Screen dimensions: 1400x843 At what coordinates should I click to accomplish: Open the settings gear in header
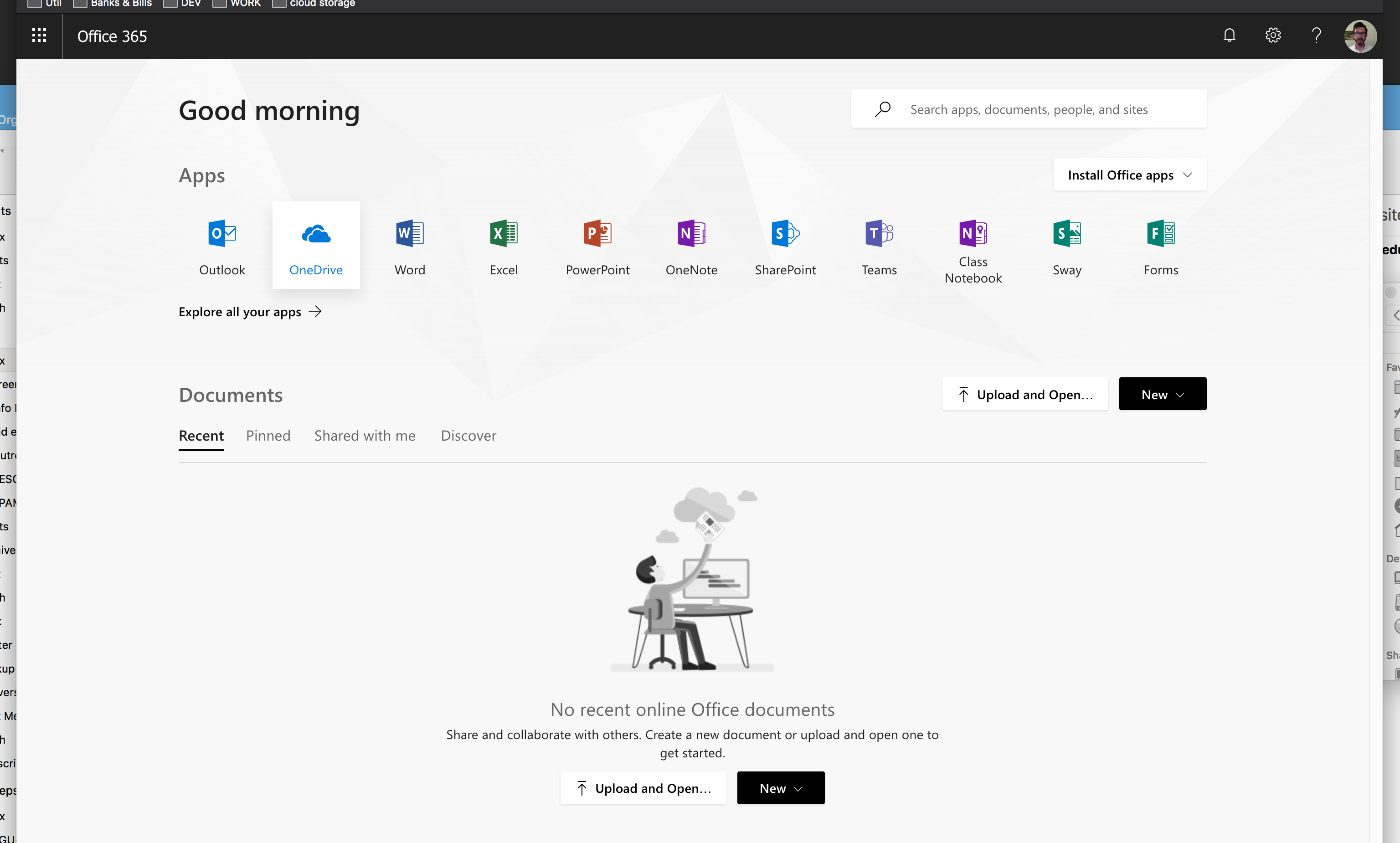click(x=1273, y=36)
